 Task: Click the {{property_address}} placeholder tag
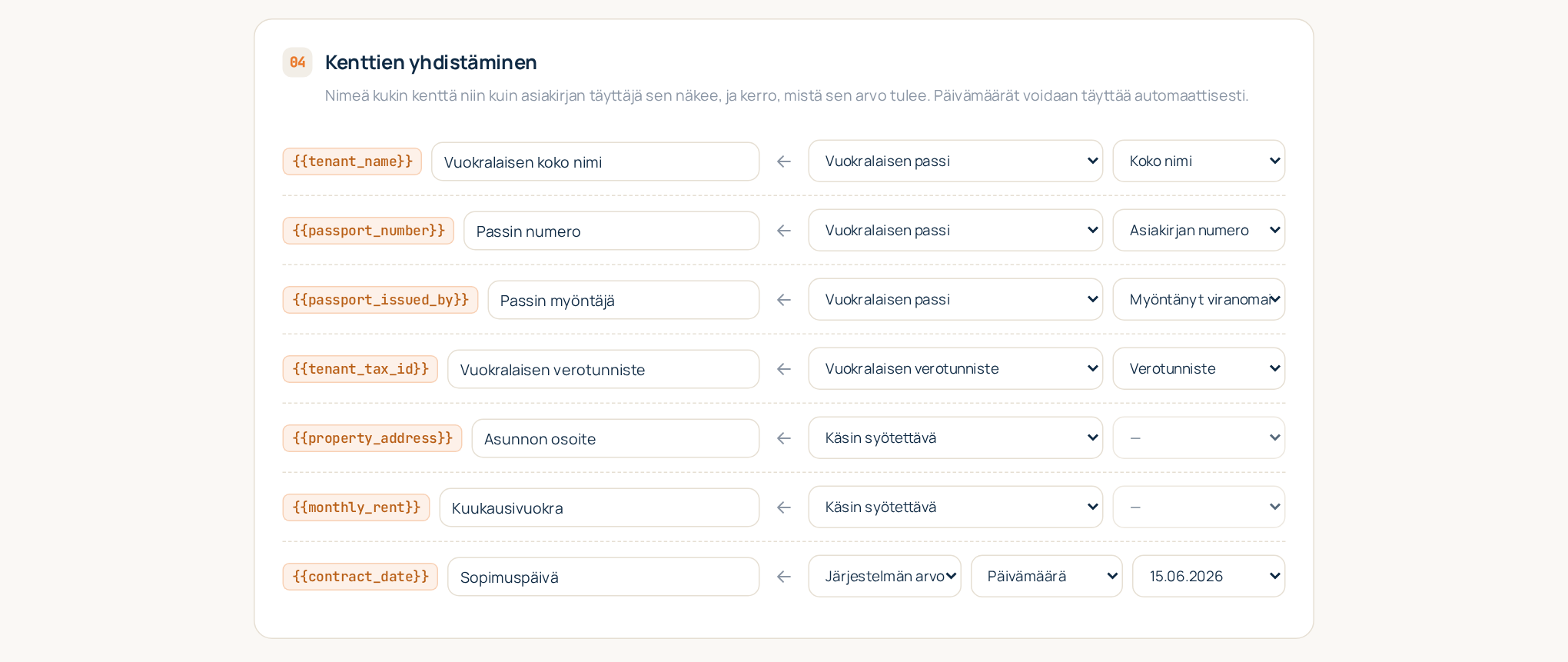(372, 438)
